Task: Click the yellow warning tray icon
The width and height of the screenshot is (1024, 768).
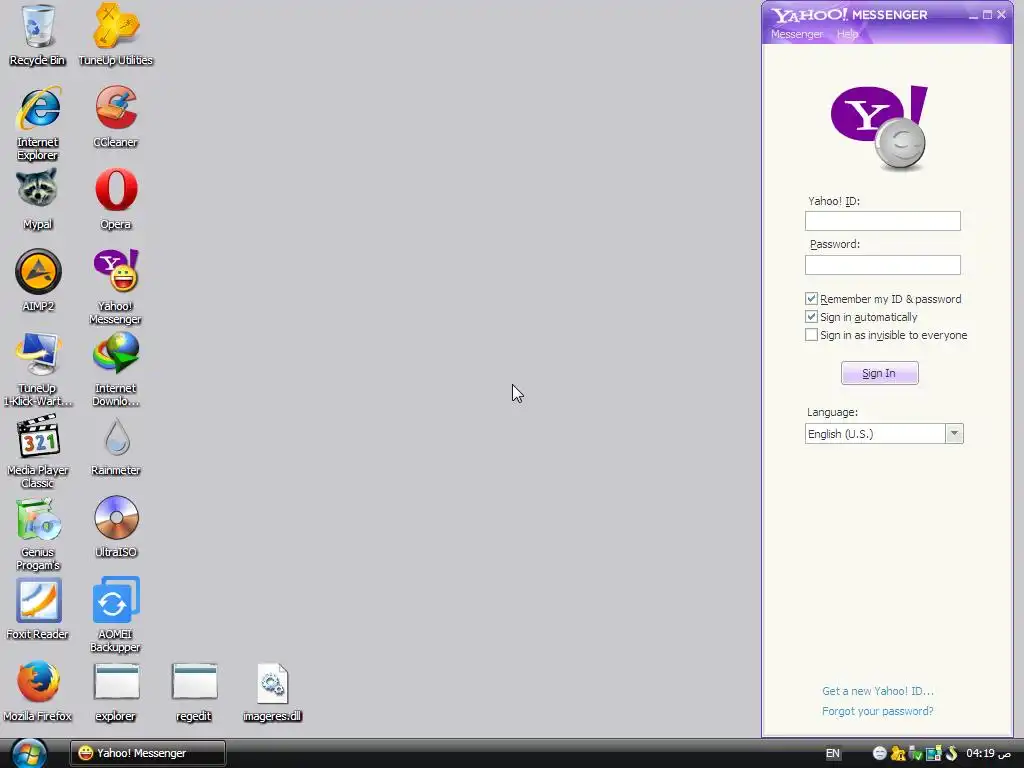Action: pos(898,753)
